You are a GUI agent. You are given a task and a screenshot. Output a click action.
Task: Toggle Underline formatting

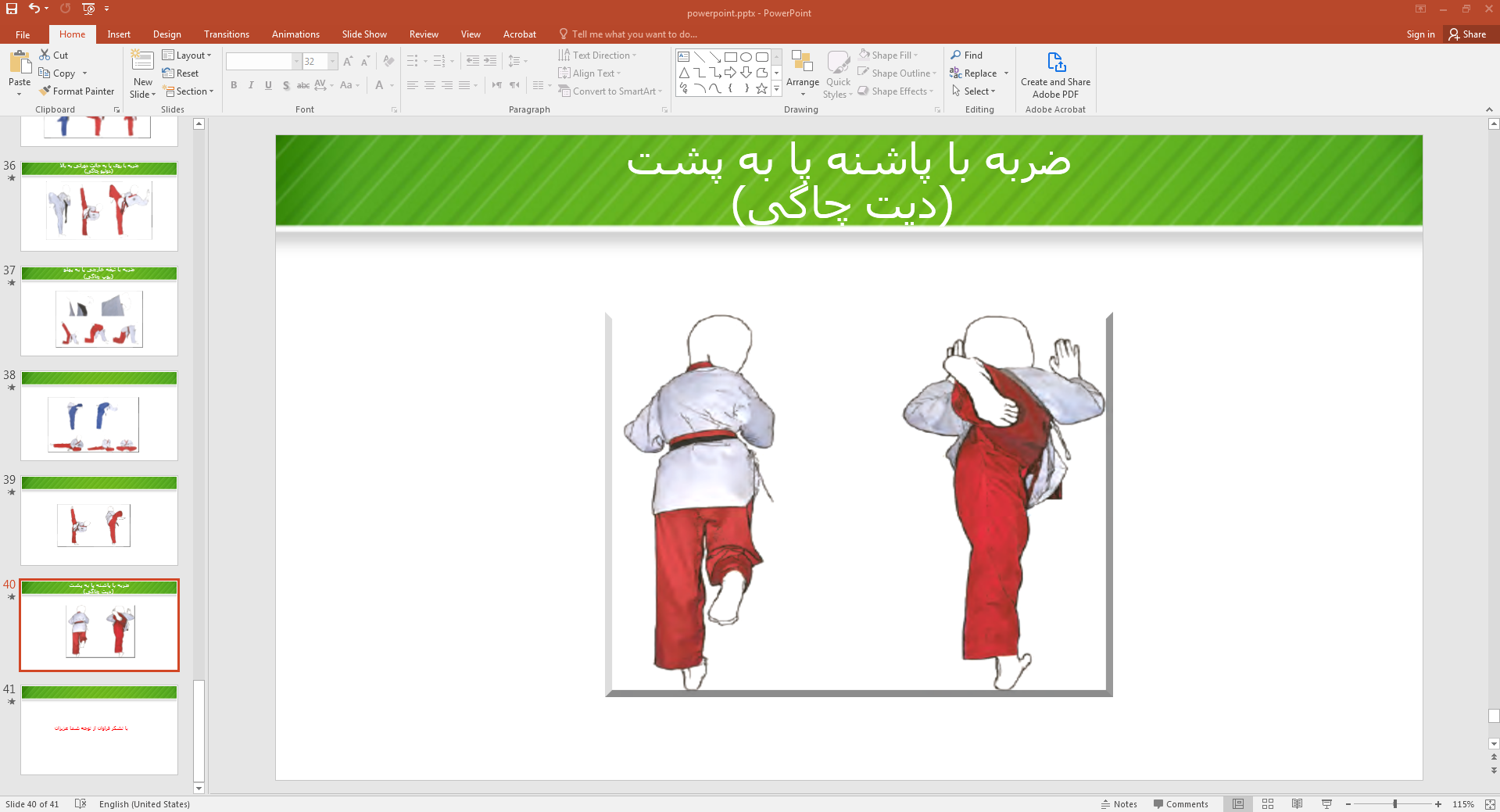click(268, 85)
